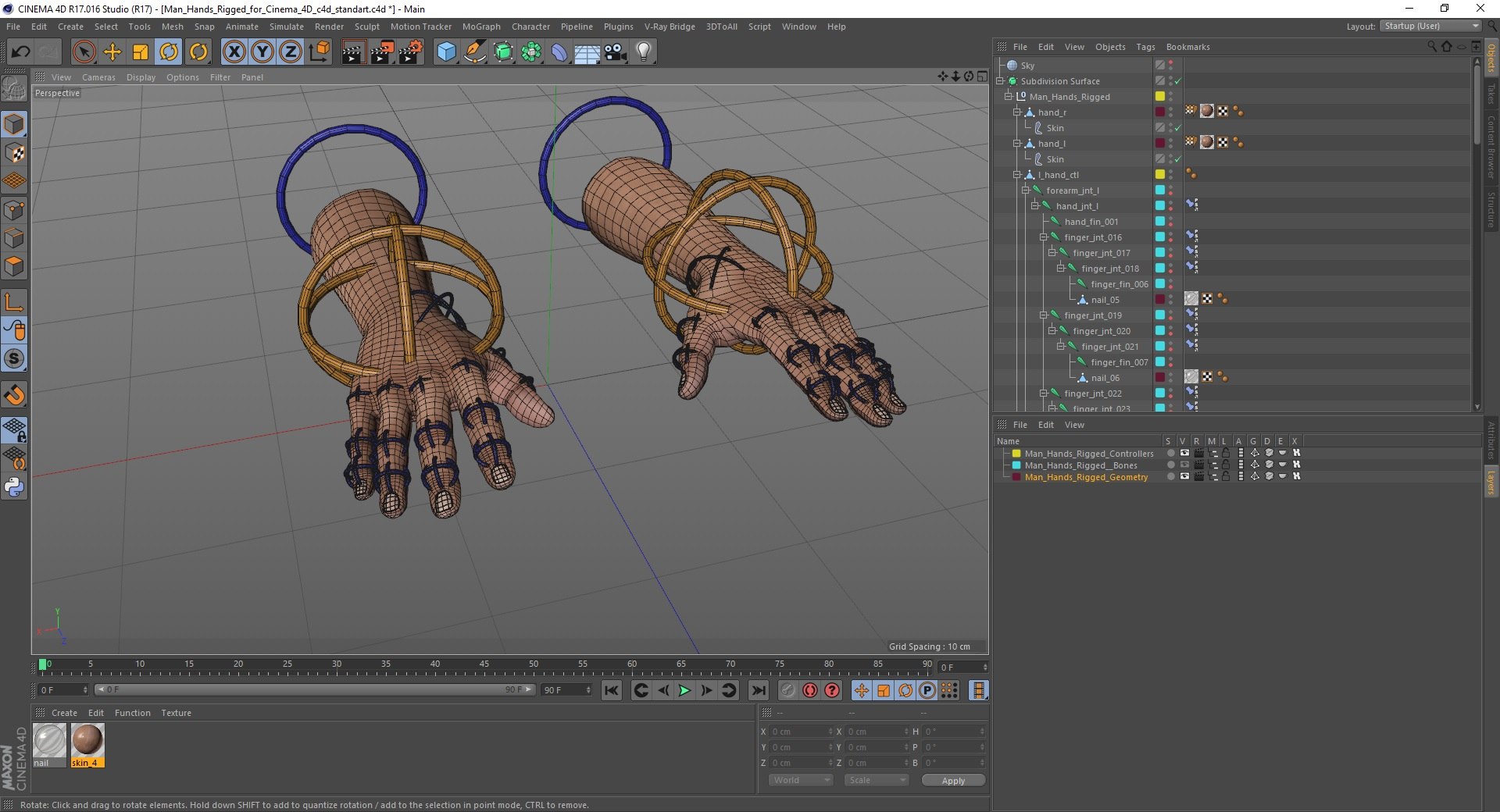Toggle visibility of Man_Hands_Rigged_Geometry layer
Screen dimensions: 1500x812
point(1184,476)
